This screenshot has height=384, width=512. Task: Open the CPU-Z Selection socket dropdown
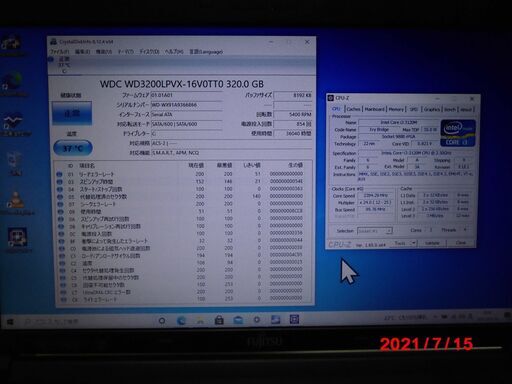point(374,231)
